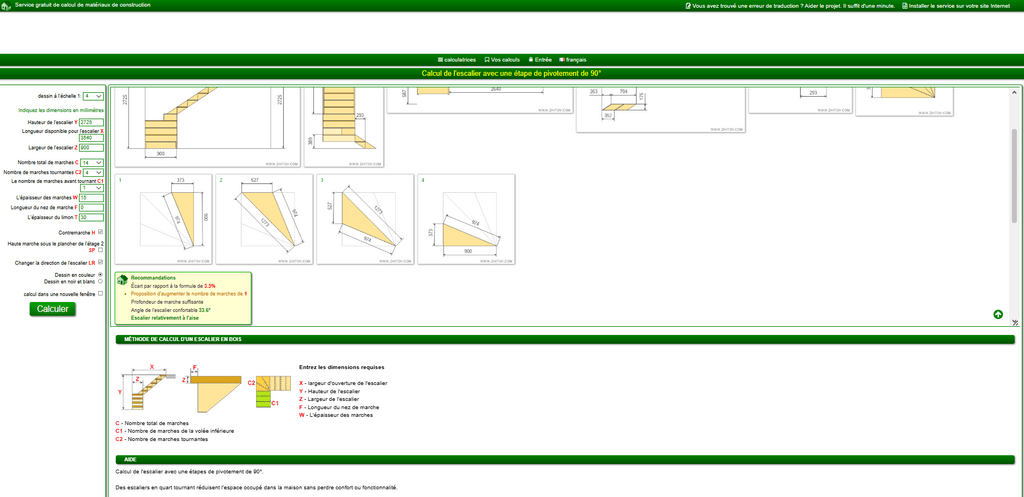The image size is (1024, 497).
Task: Change language via français flag
Action: 573,60
